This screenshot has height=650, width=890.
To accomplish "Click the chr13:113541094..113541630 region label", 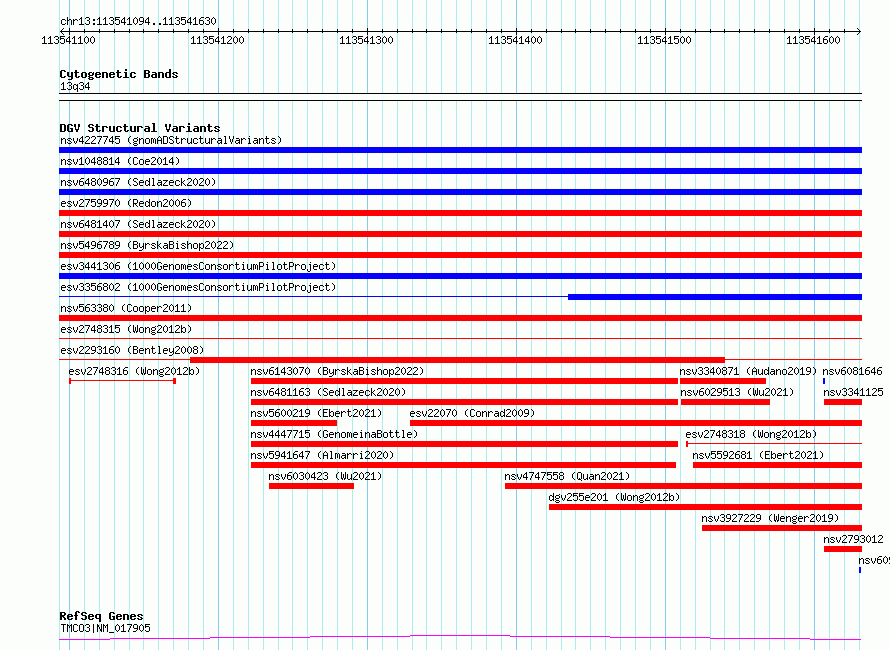I will (138, 21).
